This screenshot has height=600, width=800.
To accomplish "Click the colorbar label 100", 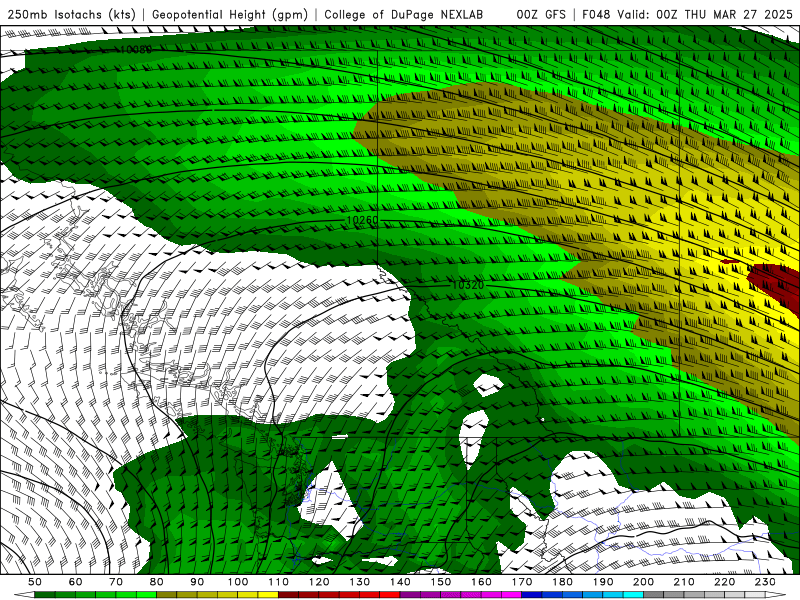I will tap(238, 582).
